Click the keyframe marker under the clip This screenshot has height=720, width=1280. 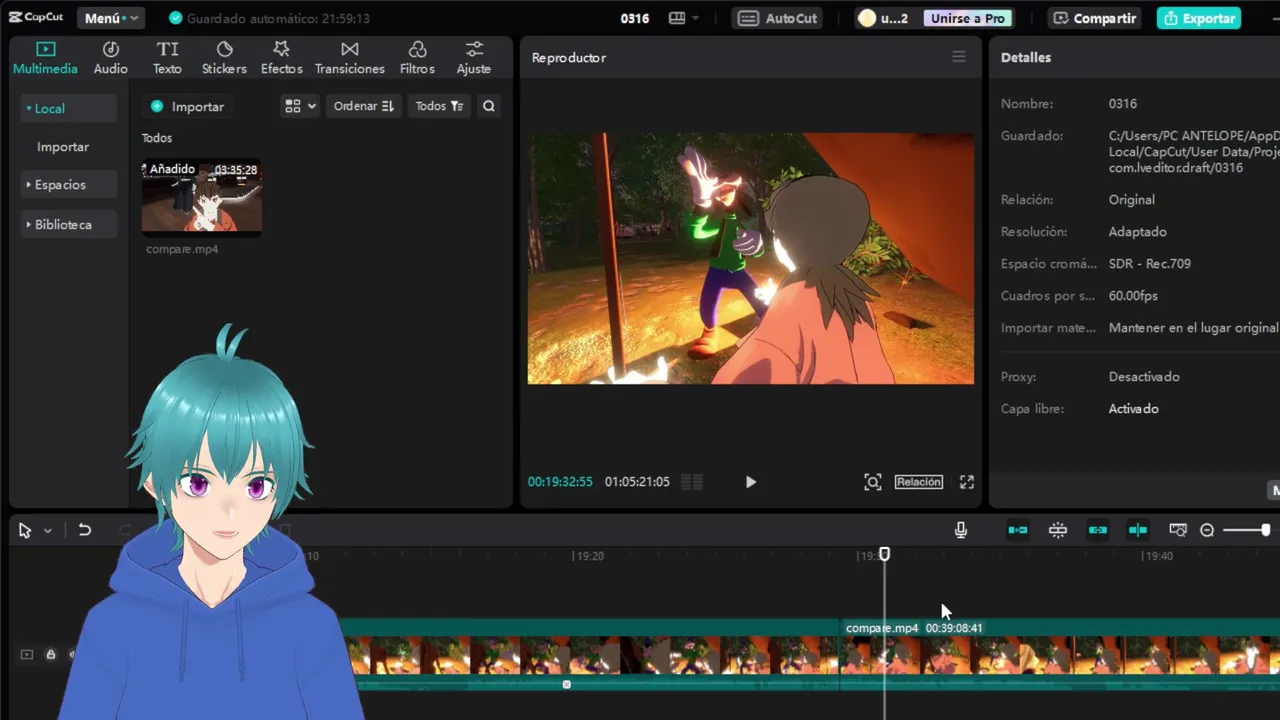[x=567, y=685]
